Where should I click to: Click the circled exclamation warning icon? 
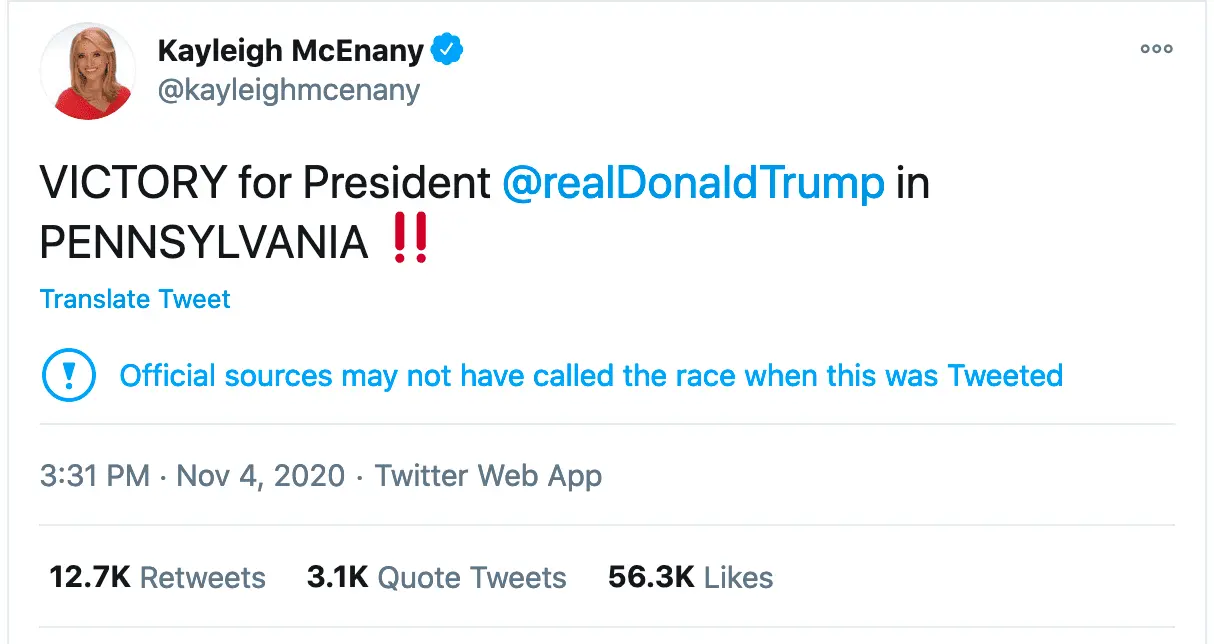pos(68,377)
